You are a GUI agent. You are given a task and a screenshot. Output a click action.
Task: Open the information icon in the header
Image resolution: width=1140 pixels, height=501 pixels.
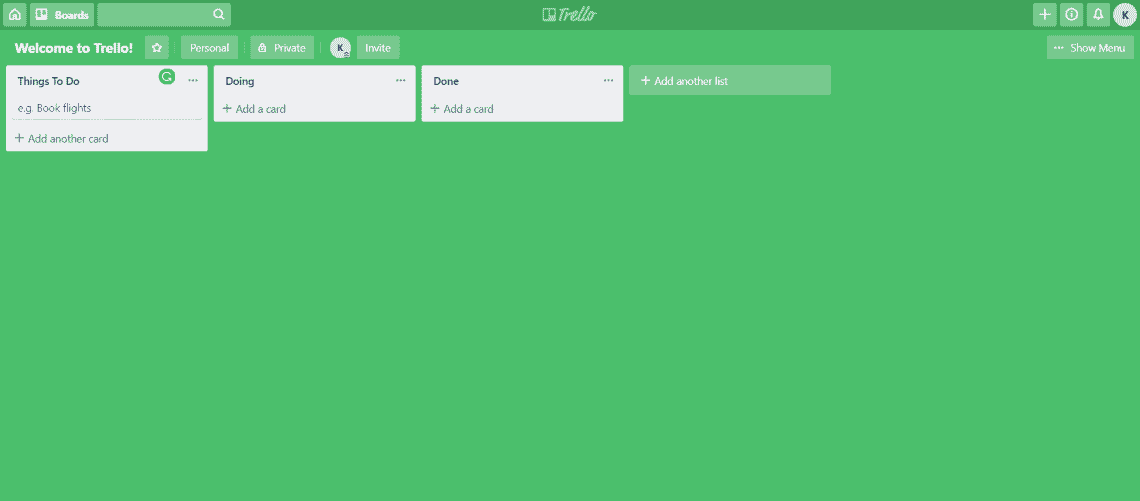point(1072,15)
